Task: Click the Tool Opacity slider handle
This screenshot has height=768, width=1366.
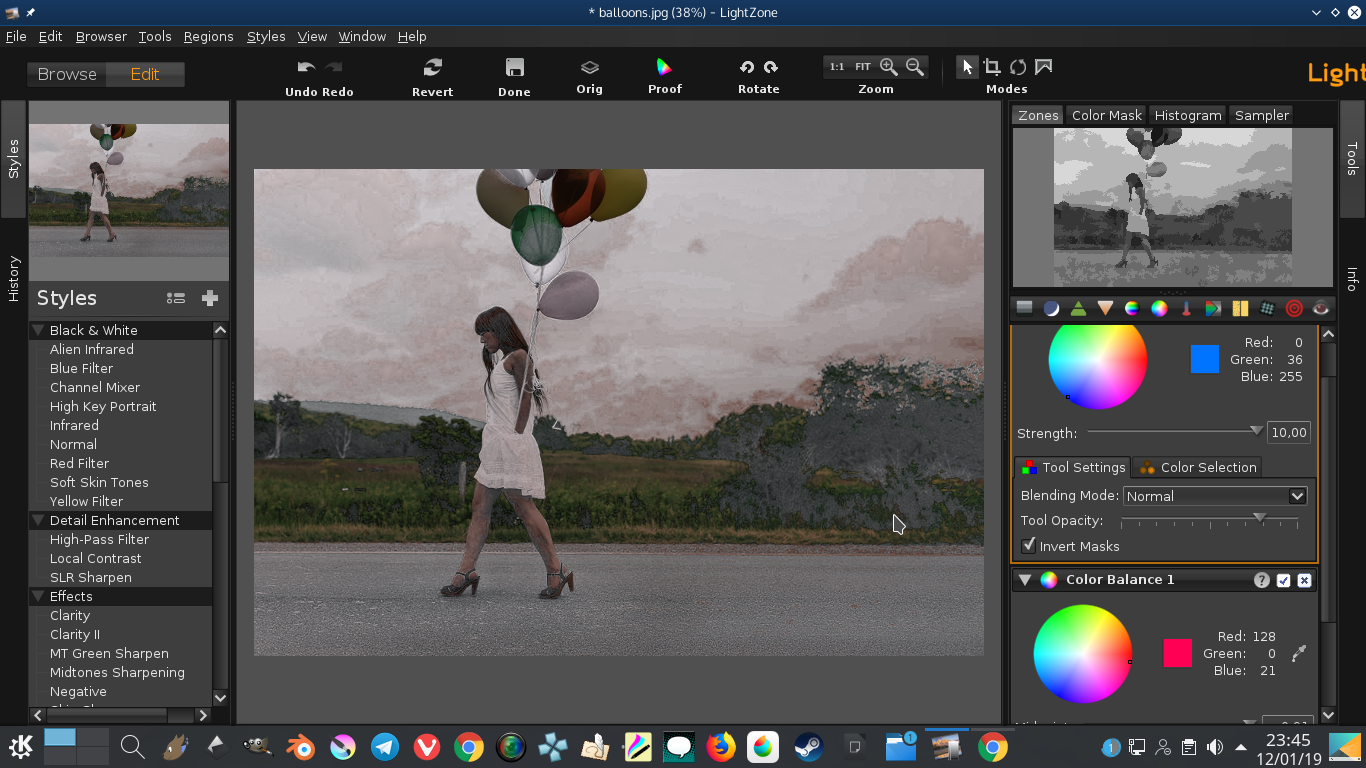Action: [1259, 518]
